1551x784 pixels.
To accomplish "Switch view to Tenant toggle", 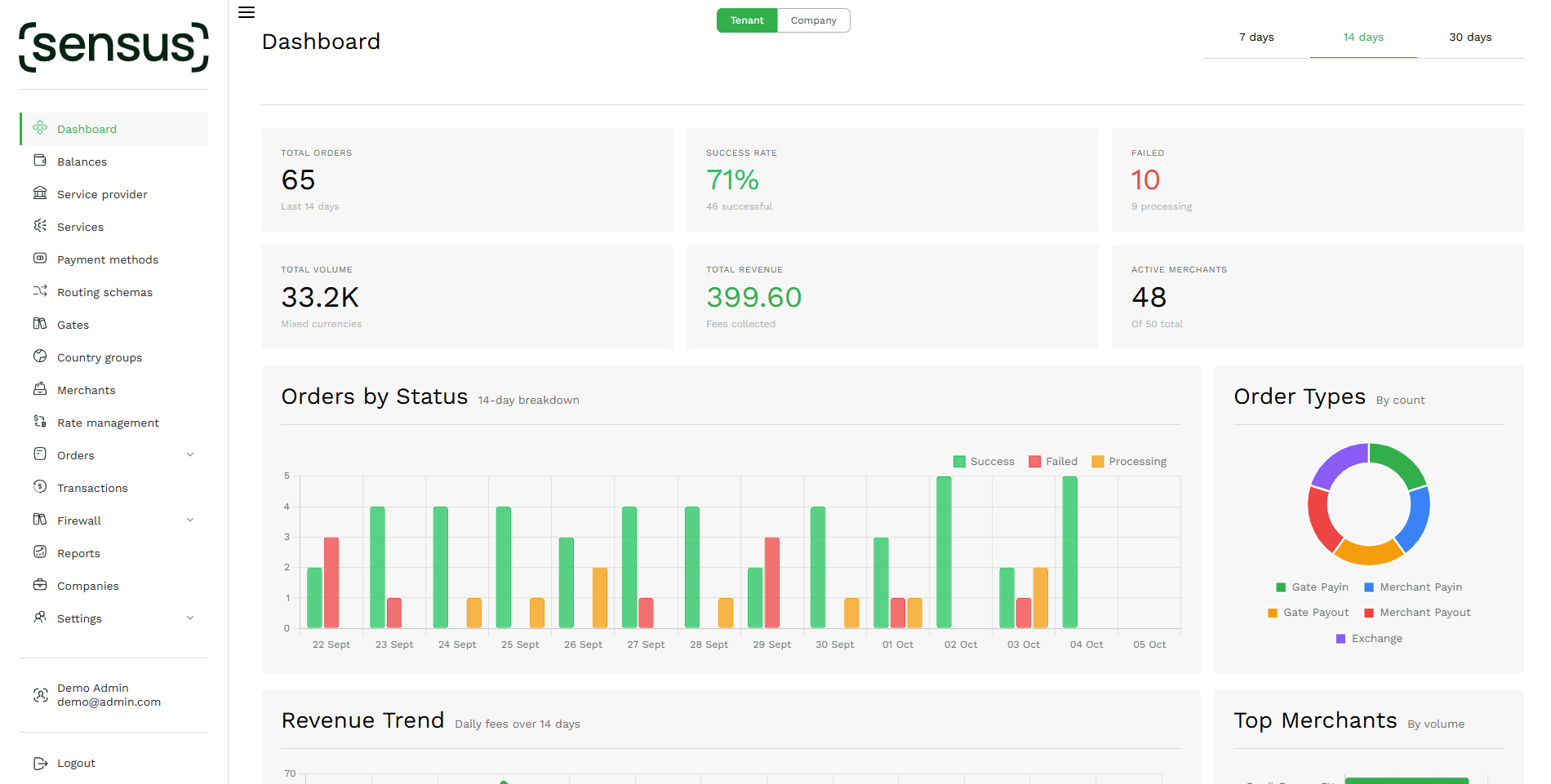I will [x=747, y=20].
